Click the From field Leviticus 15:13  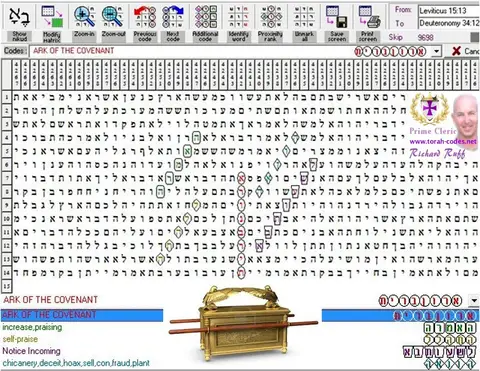[449, 11]
